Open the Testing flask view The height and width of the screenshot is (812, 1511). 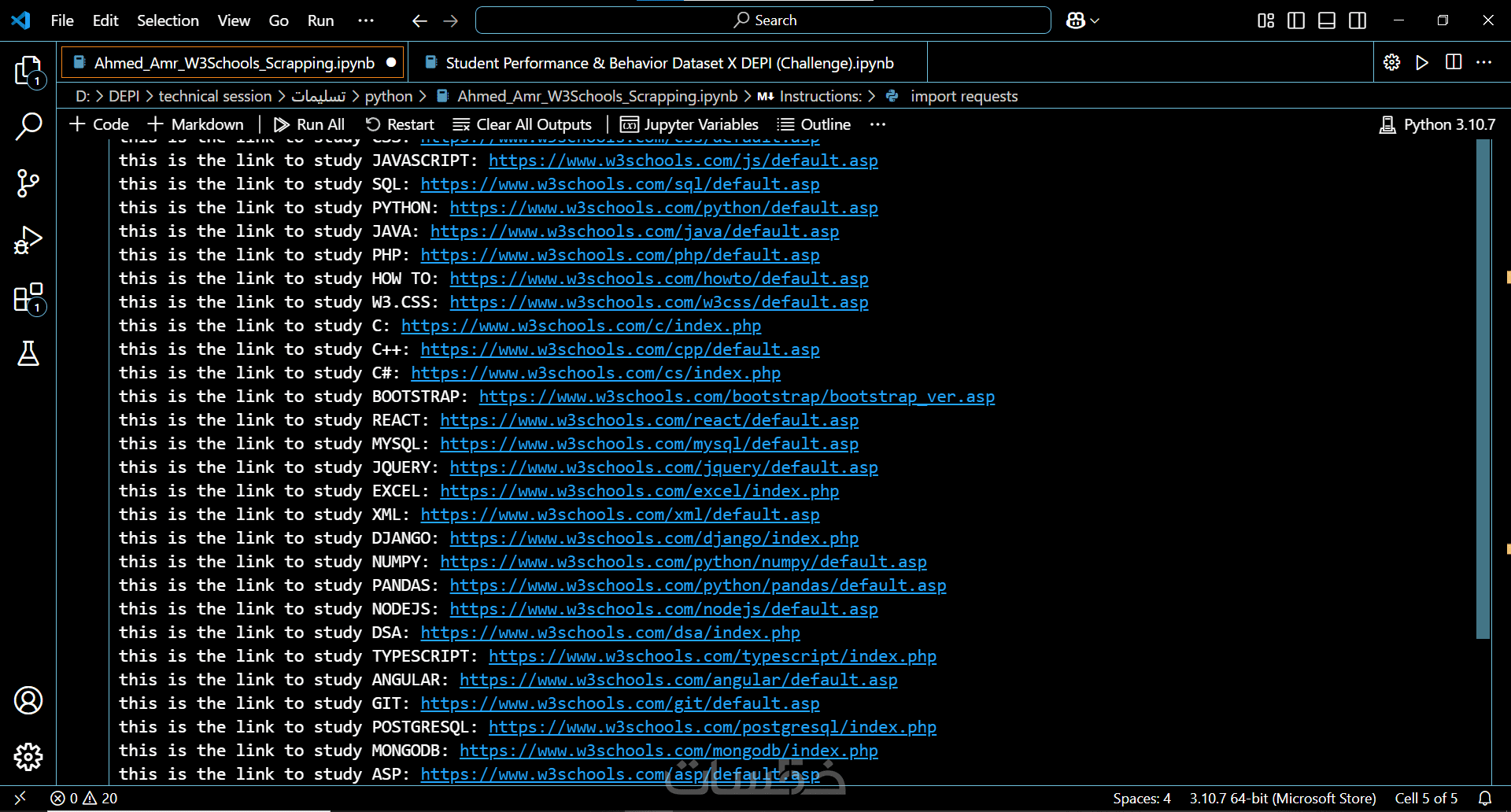point(28,354)
